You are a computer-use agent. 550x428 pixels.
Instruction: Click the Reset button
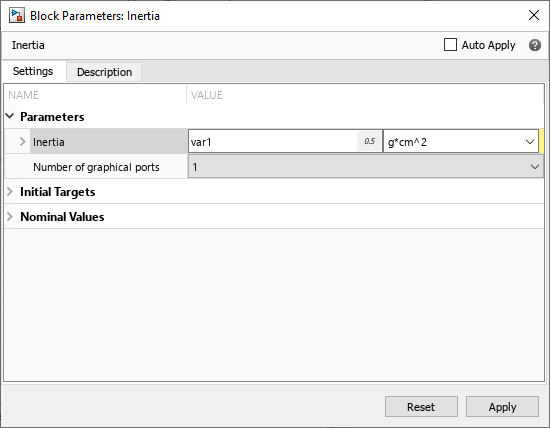pyautogui.click(x=421, y=407)
